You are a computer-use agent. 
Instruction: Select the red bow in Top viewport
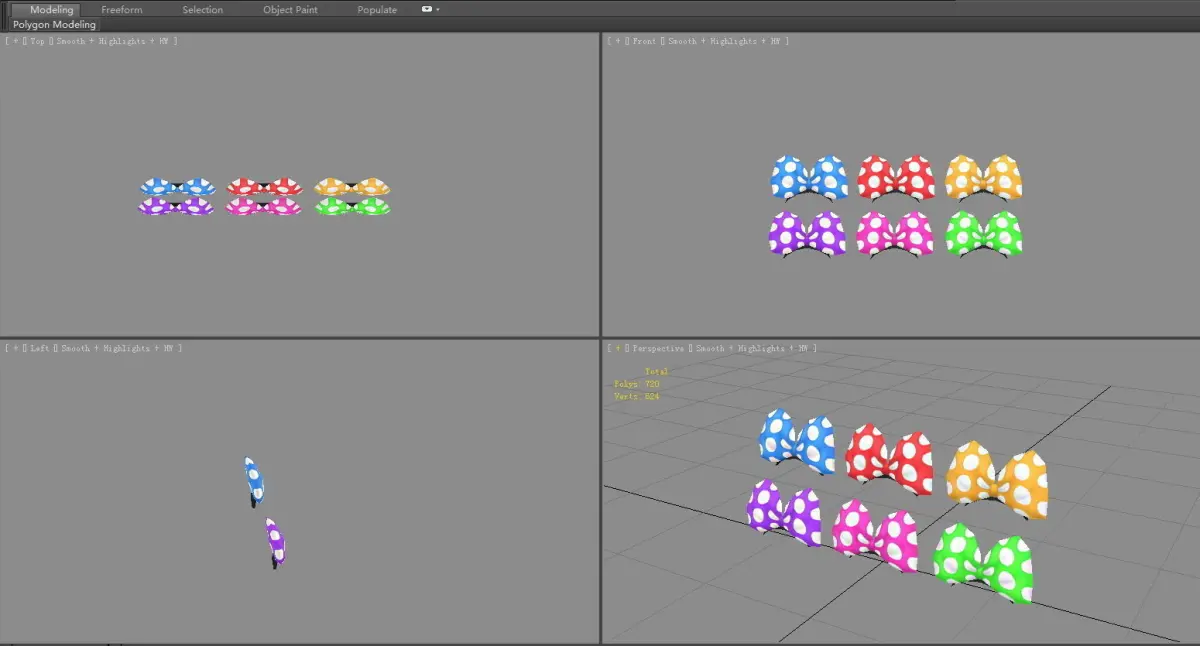pos(264,187)
